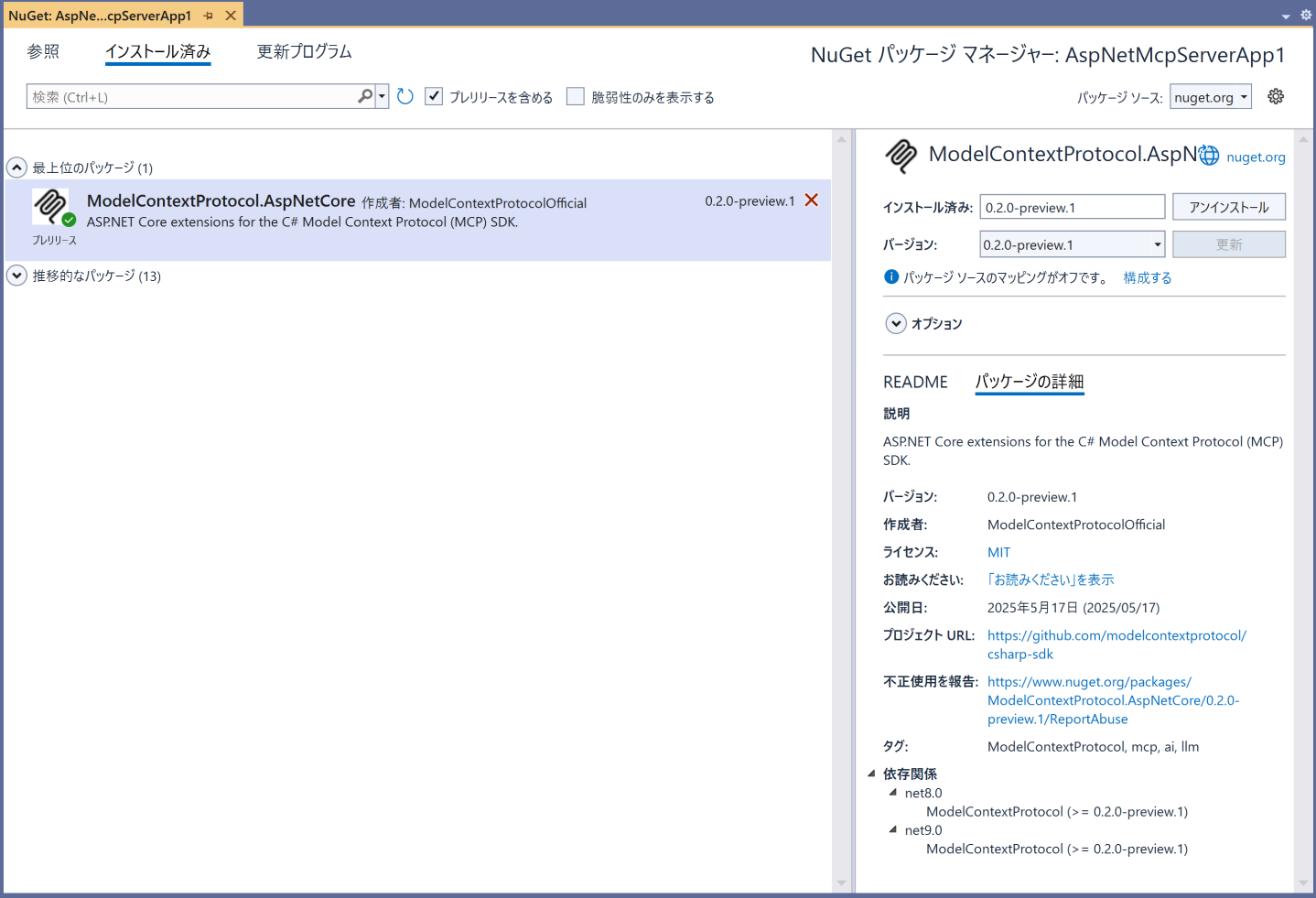Open 「お読みください」を表示 link
The width and height of the screenshot is (1316, 898).
[1051, 579]
